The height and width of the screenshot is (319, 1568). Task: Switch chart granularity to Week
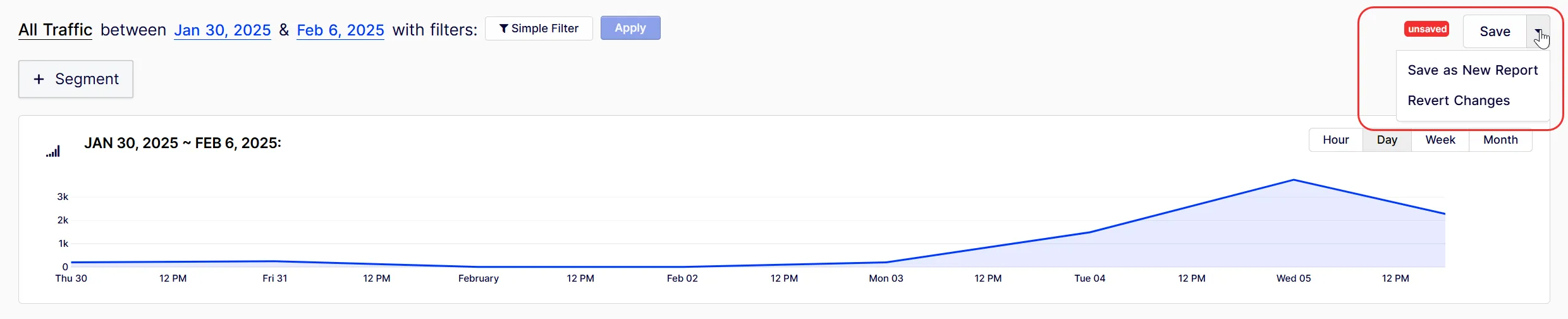[x=1440, y=140]
